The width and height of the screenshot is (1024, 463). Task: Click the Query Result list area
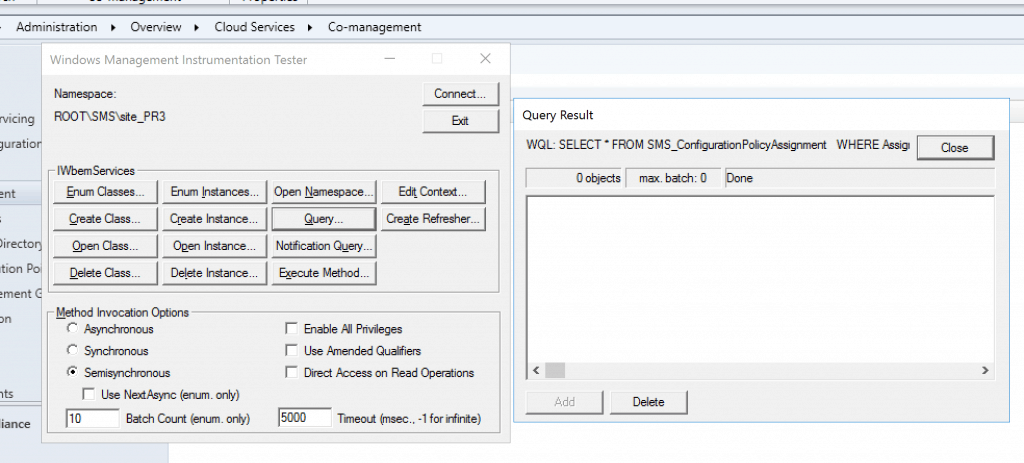pyautogui.click(x=760, y=279)
